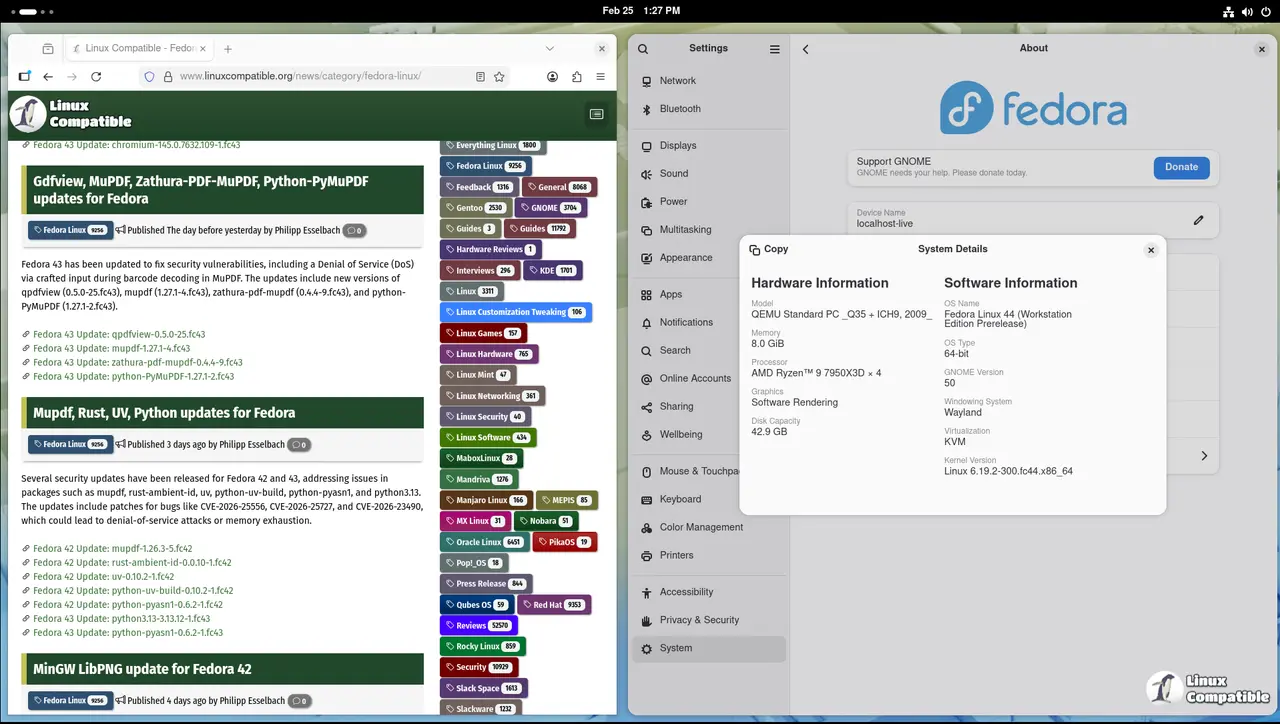Open the Settings hamburger main menu
Screen dimensions: 1280x724
[x=774, y=49]
